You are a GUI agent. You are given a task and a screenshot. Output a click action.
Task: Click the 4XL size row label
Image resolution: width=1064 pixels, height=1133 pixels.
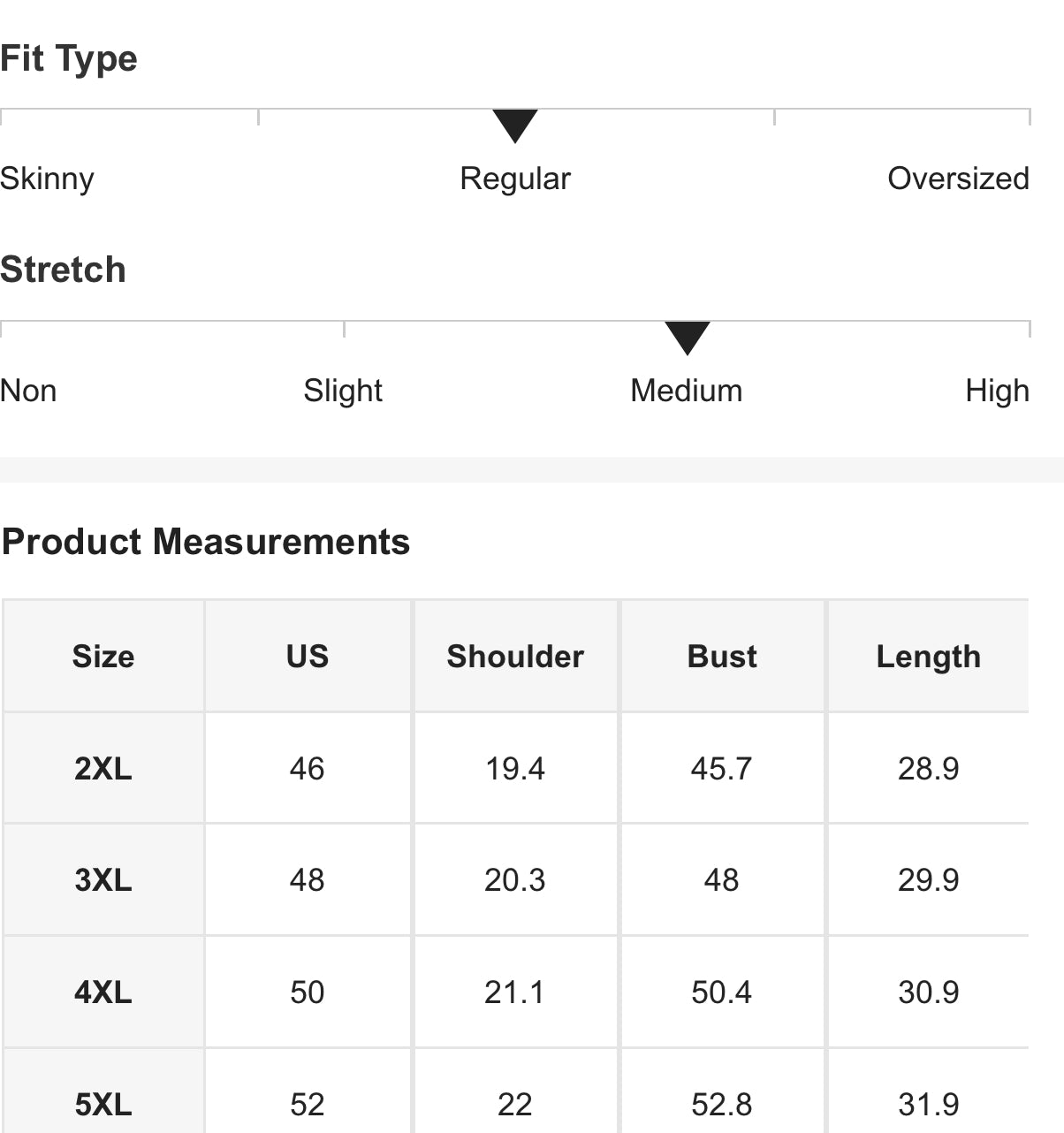pyautogui.click(x=103, y=992)
